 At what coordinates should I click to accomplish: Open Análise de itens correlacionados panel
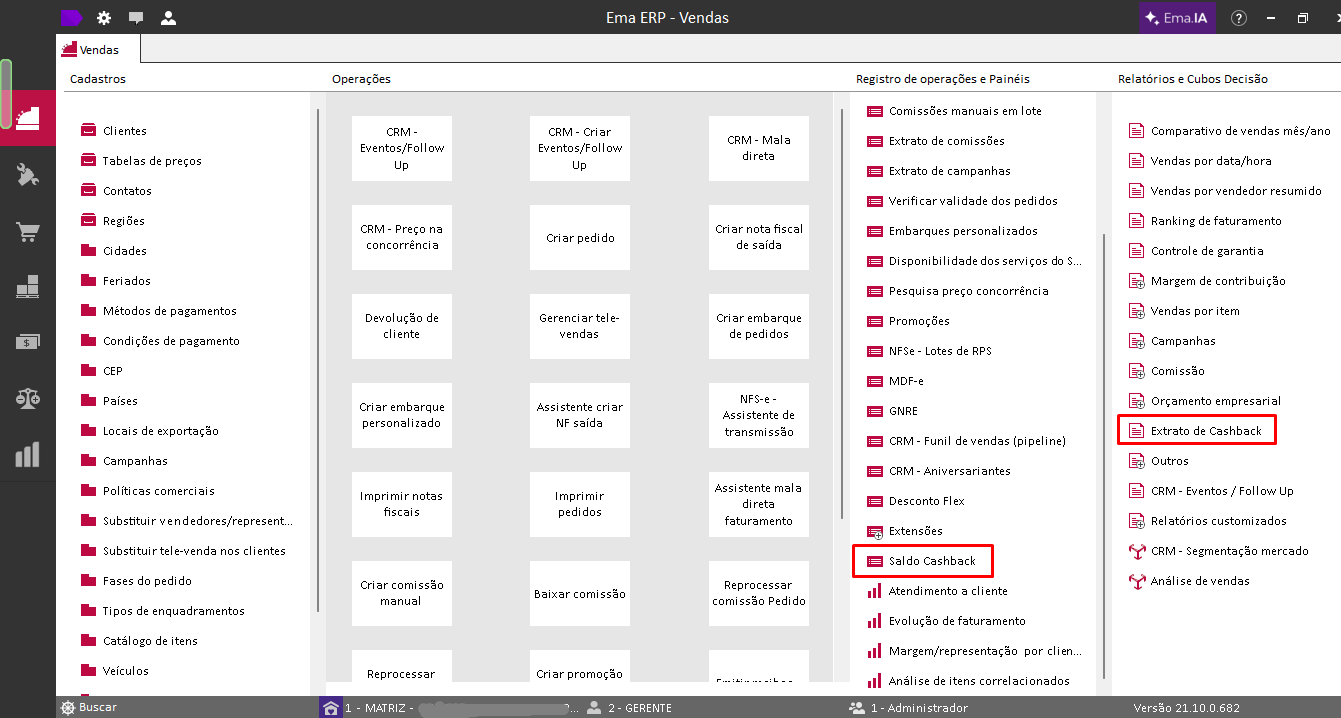(x=979, y=681)
